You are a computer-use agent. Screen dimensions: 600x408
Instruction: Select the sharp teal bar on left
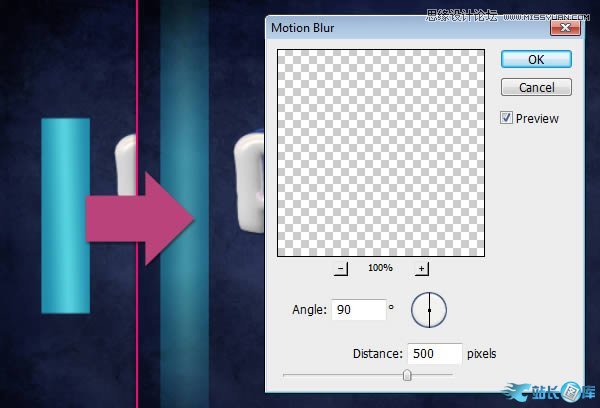click(x=65, y=215)
